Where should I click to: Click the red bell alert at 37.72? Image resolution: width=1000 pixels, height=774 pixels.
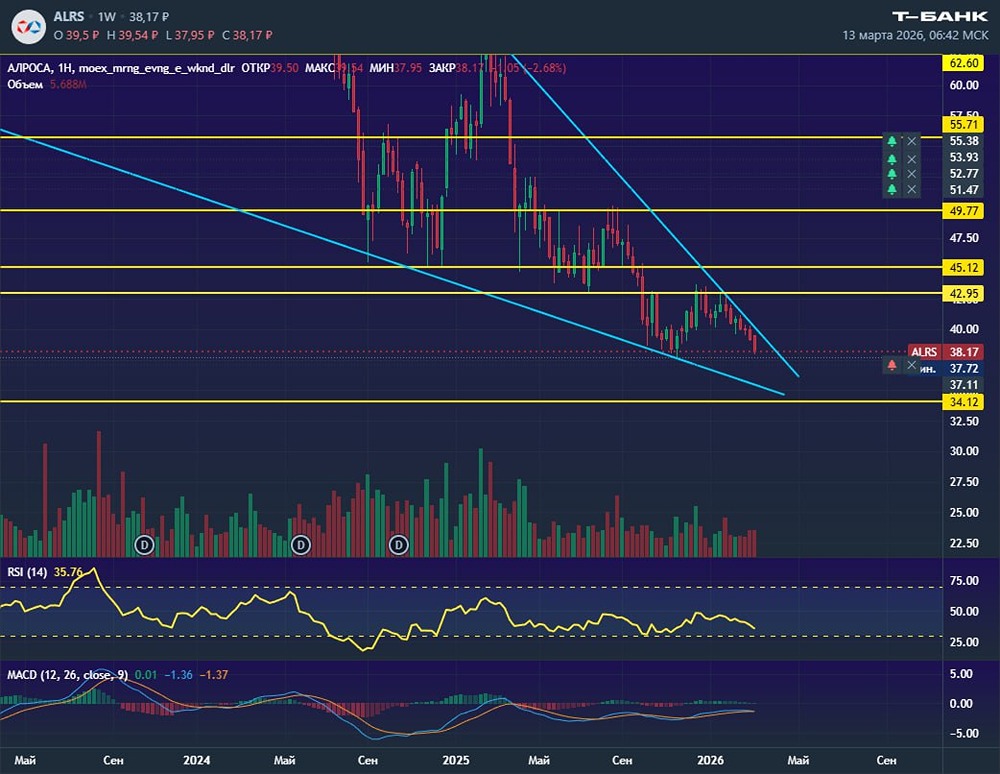892,365
